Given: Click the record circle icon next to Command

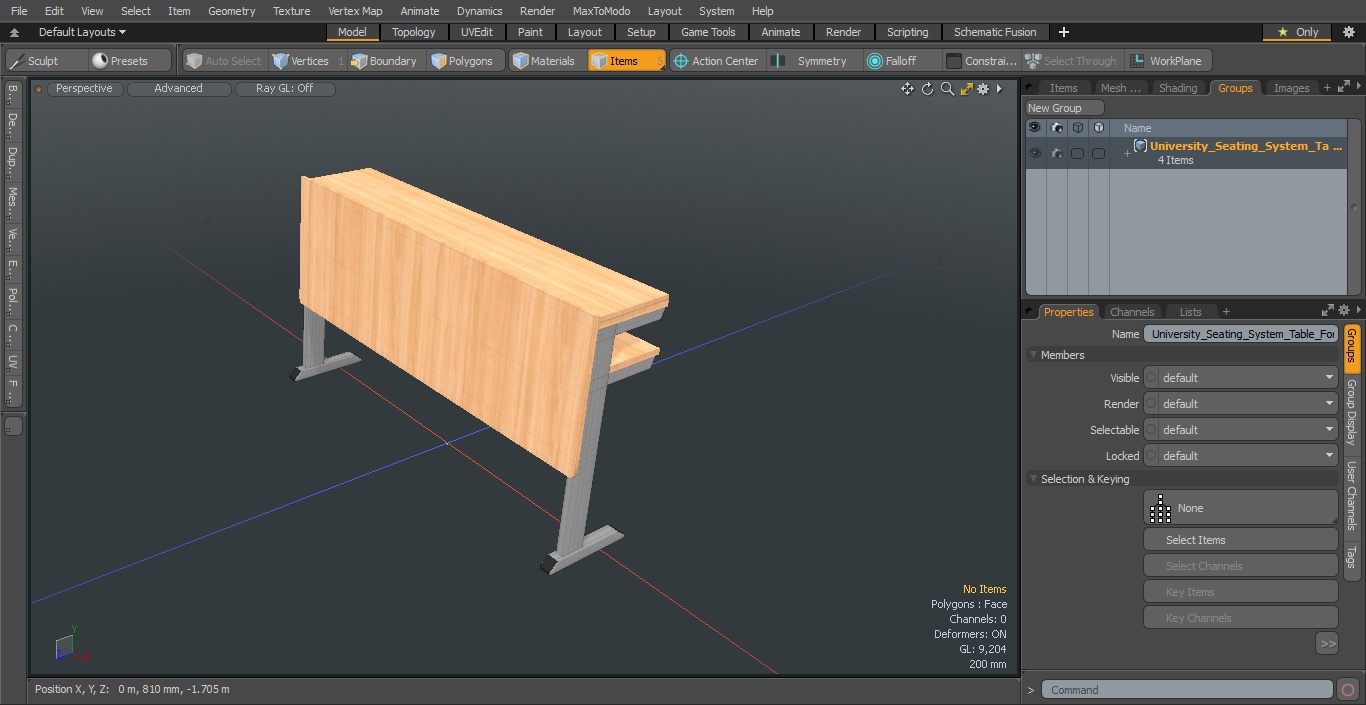Looking at the screenshot, I should coord(1347,690).
